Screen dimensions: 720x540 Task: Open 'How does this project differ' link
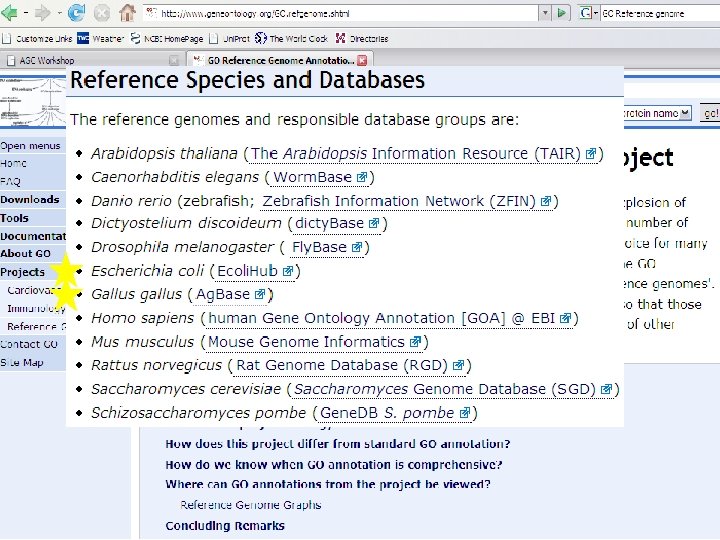pos(338,444)
